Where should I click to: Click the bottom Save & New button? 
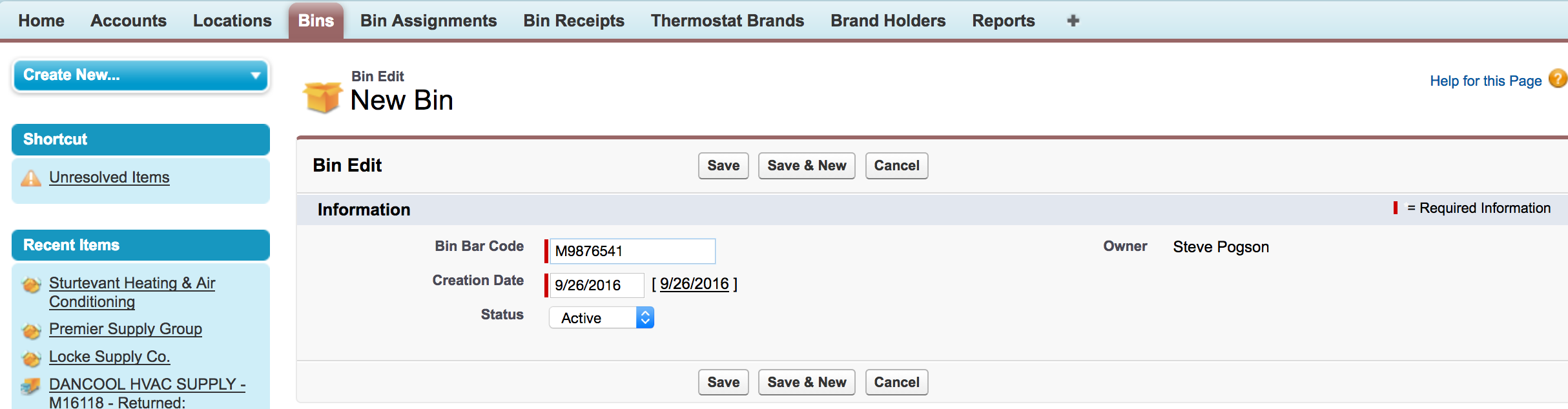click(806, 383)
